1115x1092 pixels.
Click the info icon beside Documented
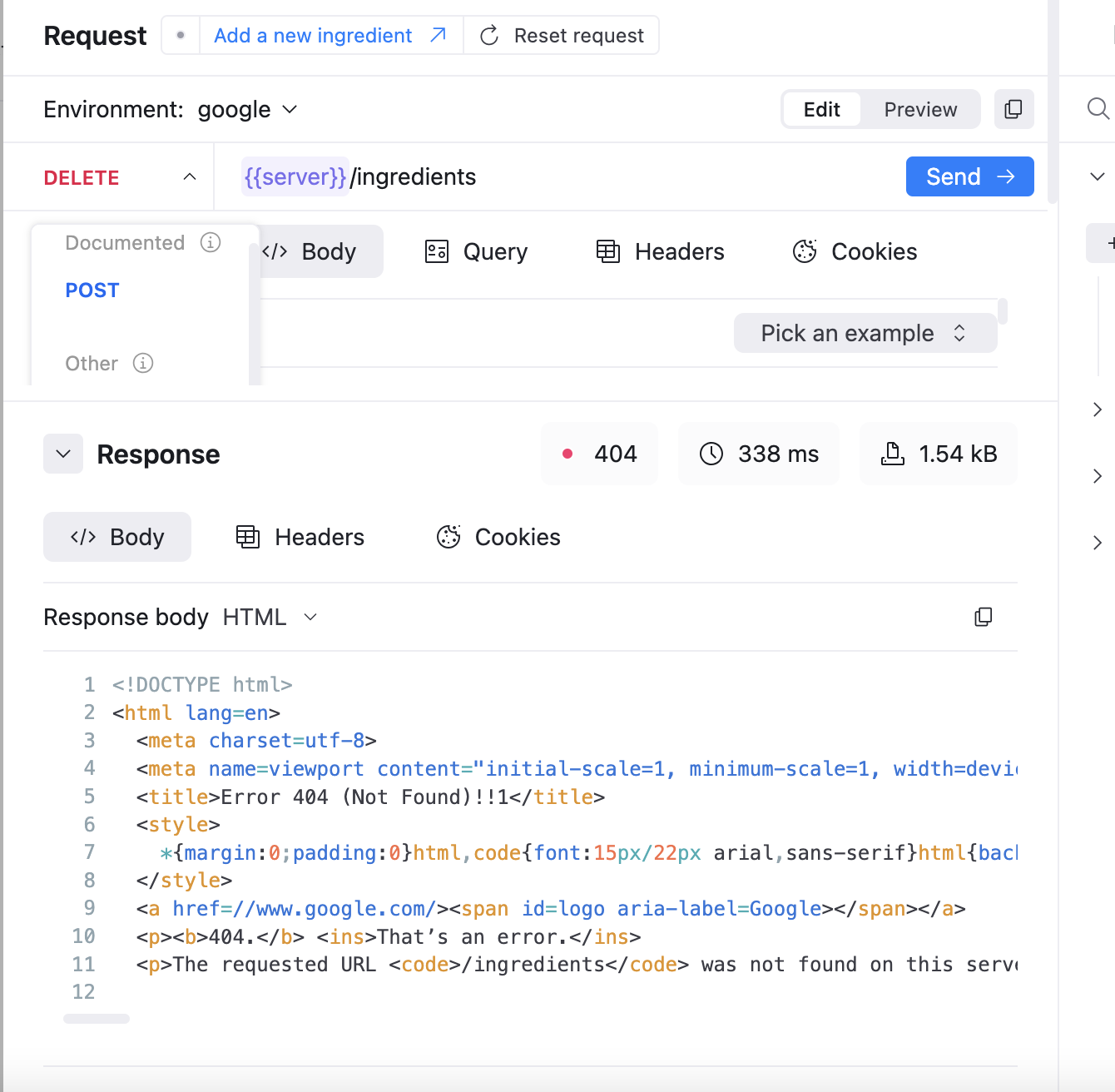(211, 242)
